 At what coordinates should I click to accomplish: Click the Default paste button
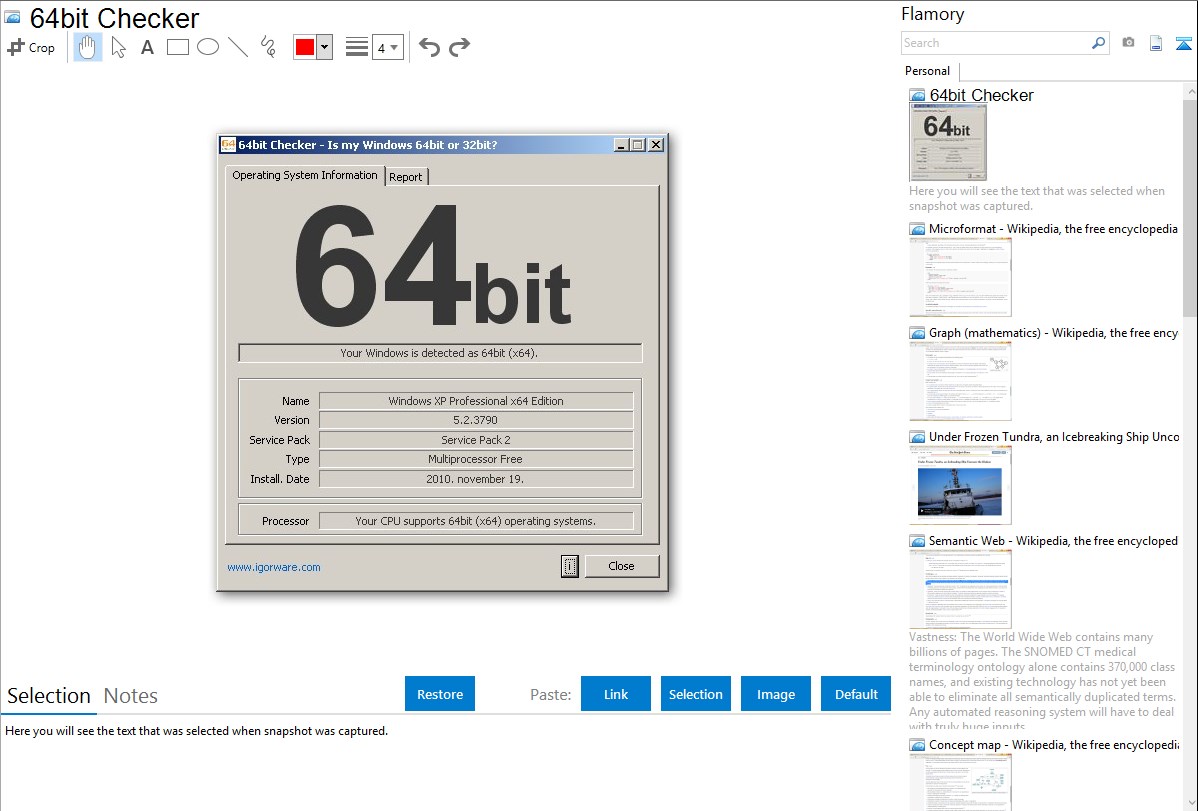856,694
